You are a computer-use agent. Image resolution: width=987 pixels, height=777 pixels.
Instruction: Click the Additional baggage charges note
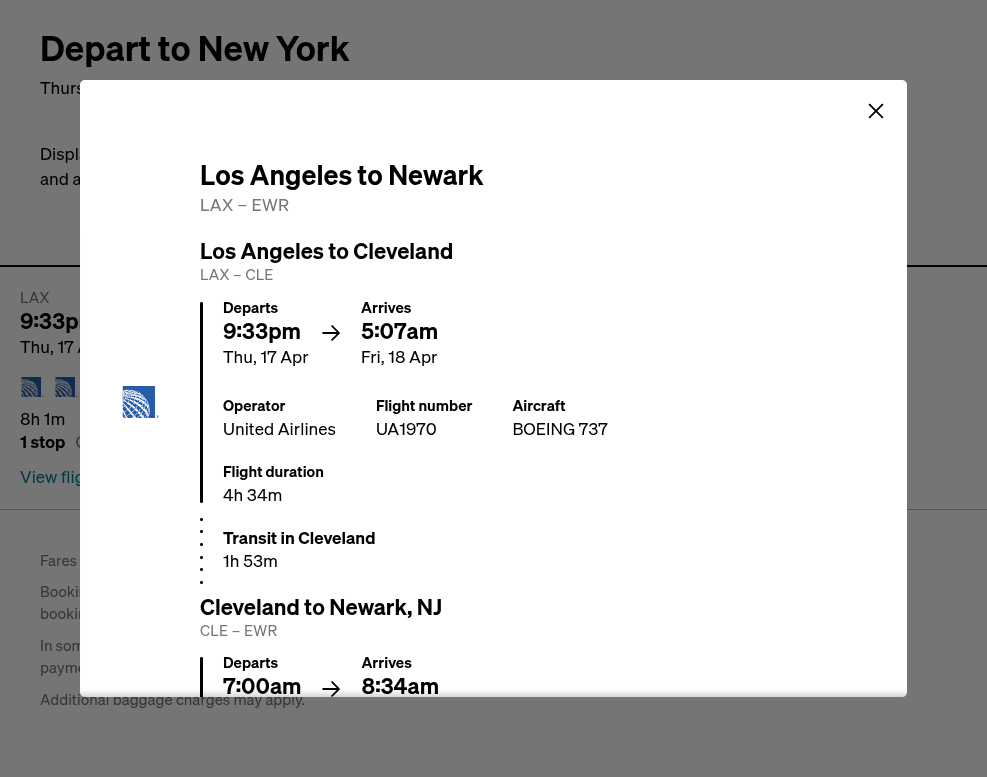(x=172, y=700)
